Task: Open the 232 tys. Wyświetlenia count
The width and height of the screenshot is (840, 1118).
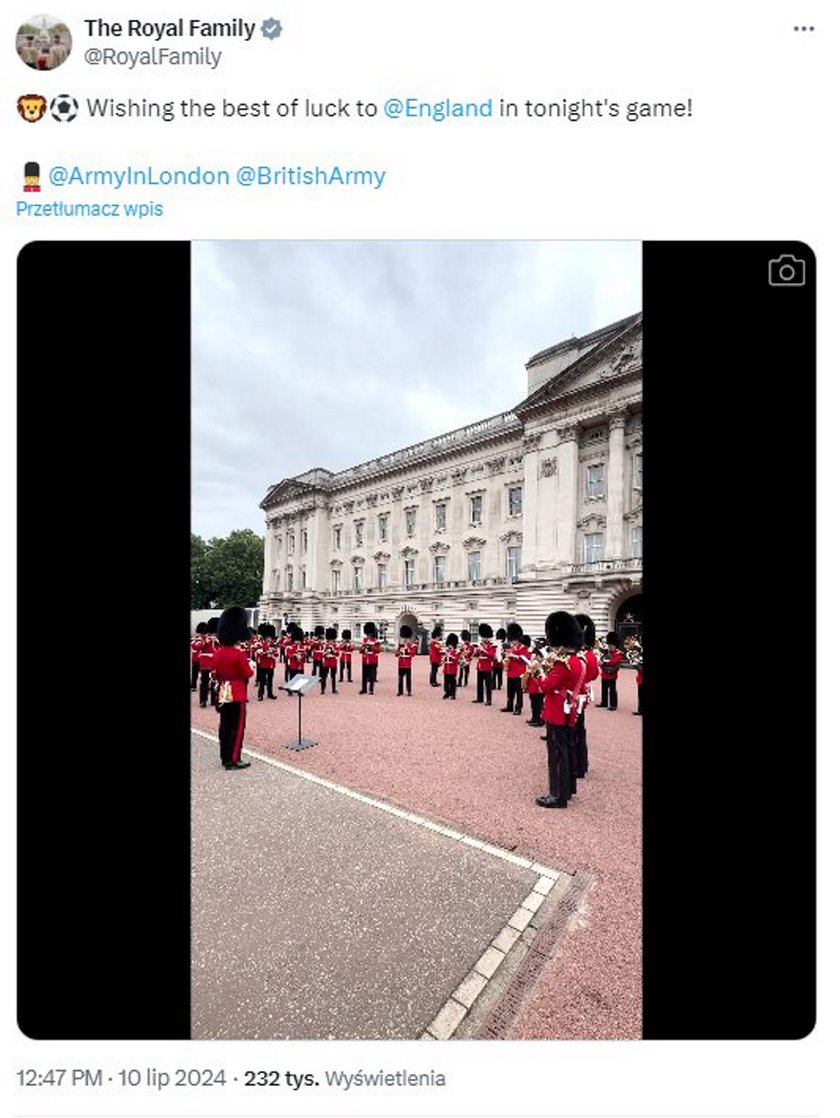Action: pos(344,1078)
